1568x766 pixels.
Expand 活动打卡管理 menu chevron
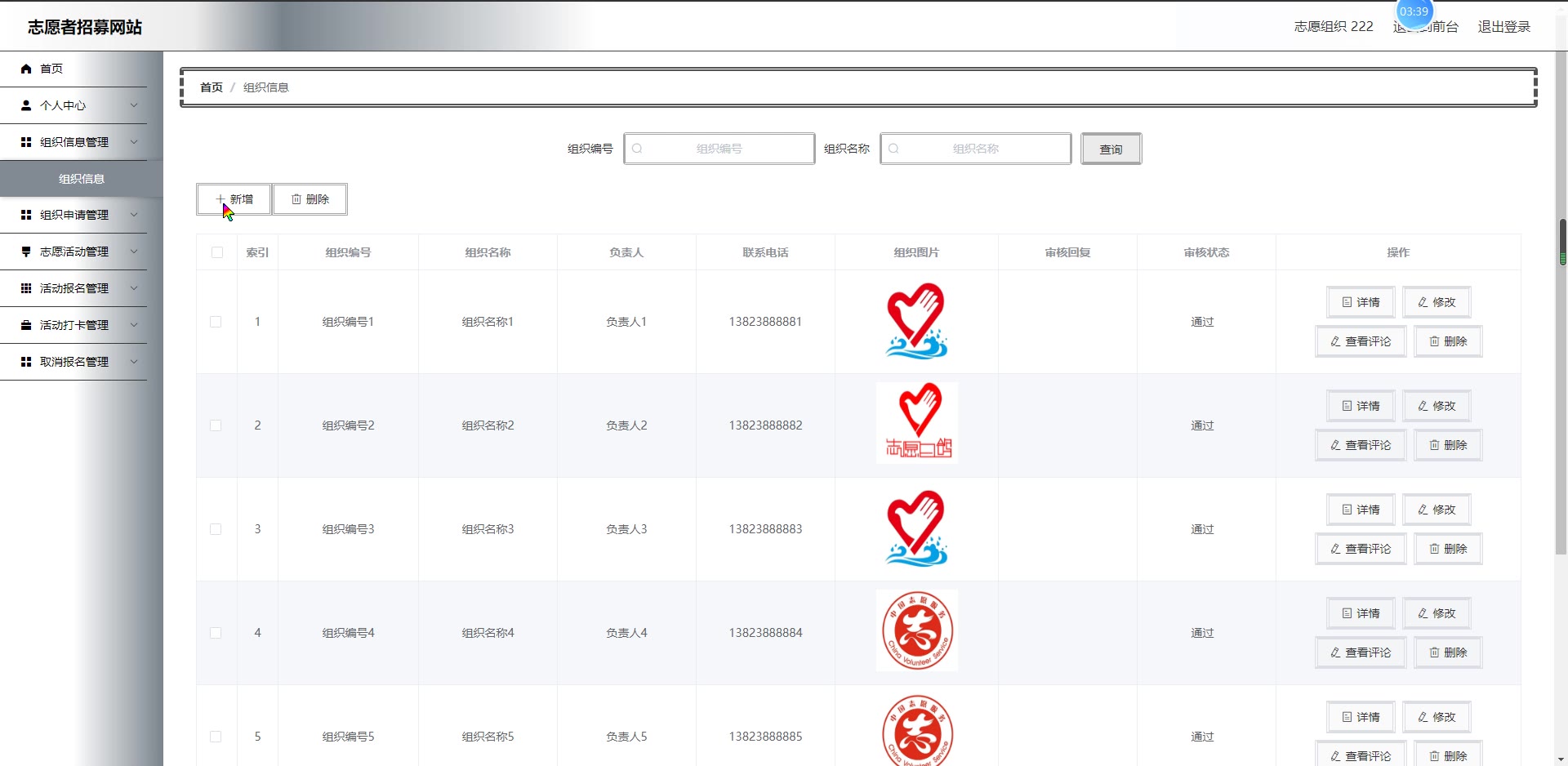134,325
